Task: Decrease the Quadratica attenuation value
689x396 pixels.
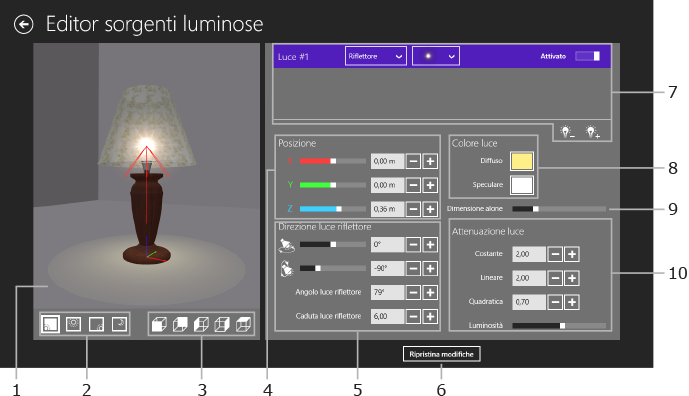Action: click(555, 302)
